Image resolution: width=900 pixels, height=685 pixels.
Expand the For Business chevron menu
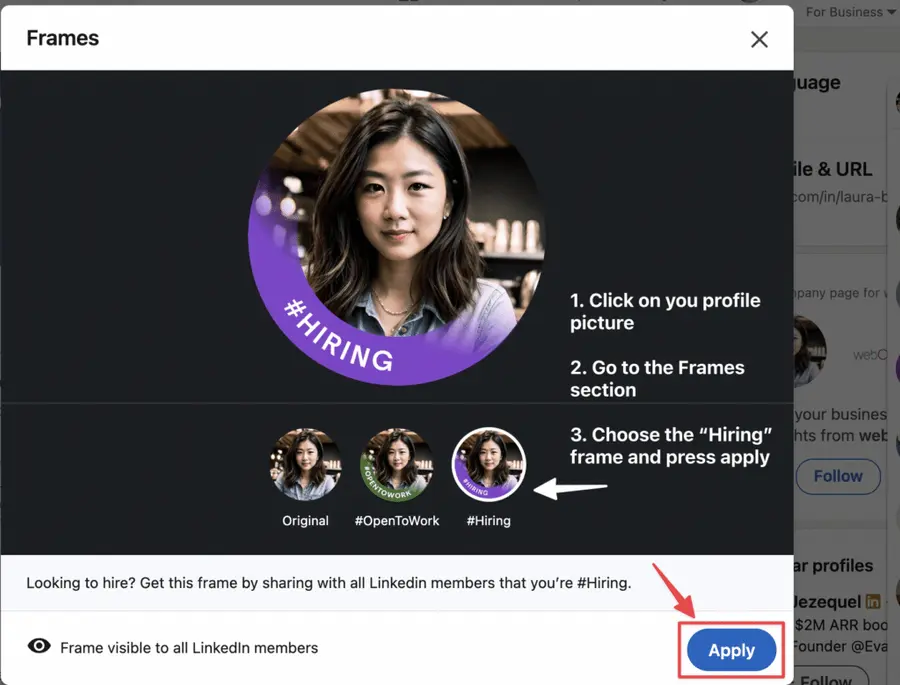click(x=890, y=11)
